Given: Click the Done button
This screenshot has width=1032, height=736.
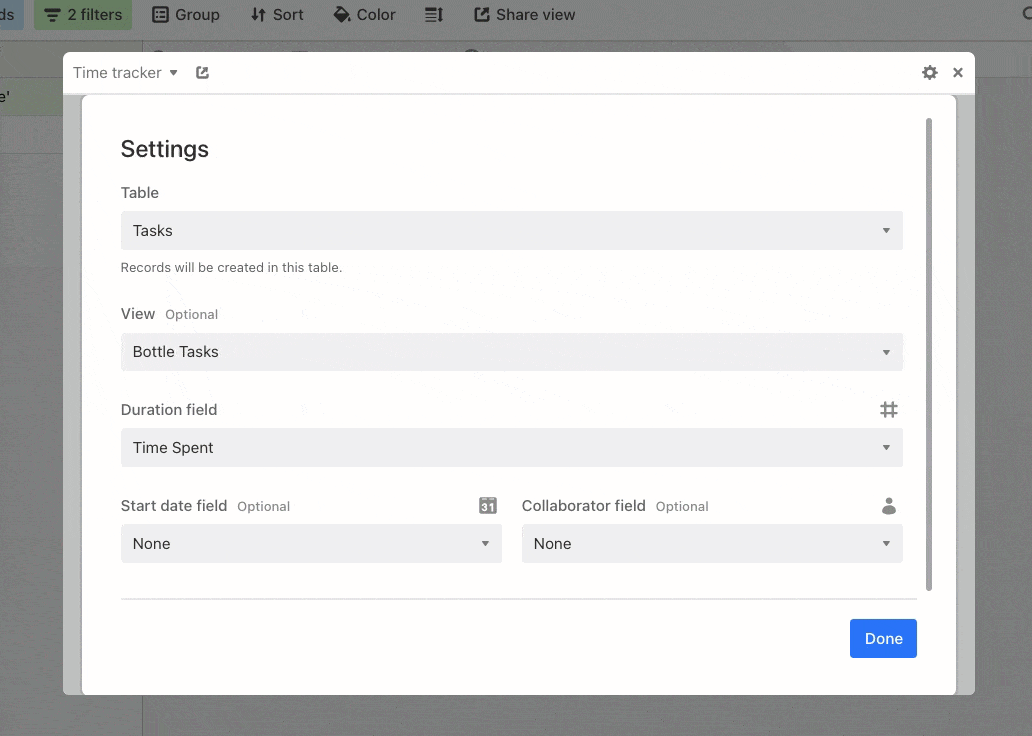Looking at the screenshot, I should click(883, 638).
